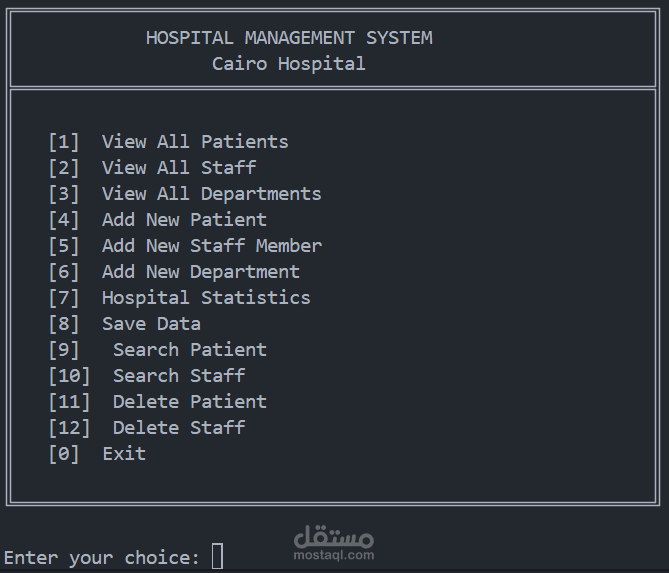Screen dimensions: 669x573
Task: Select Search Staff option
Action: pyautogui.click(x=178, y=376)
